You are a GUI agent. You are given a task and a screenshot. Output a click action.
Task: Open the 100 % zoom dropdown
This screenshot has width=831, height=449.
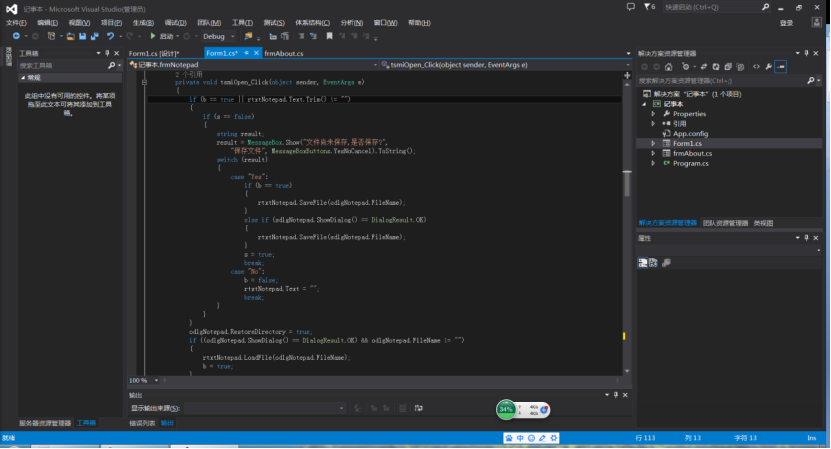(x=156, y=380)
